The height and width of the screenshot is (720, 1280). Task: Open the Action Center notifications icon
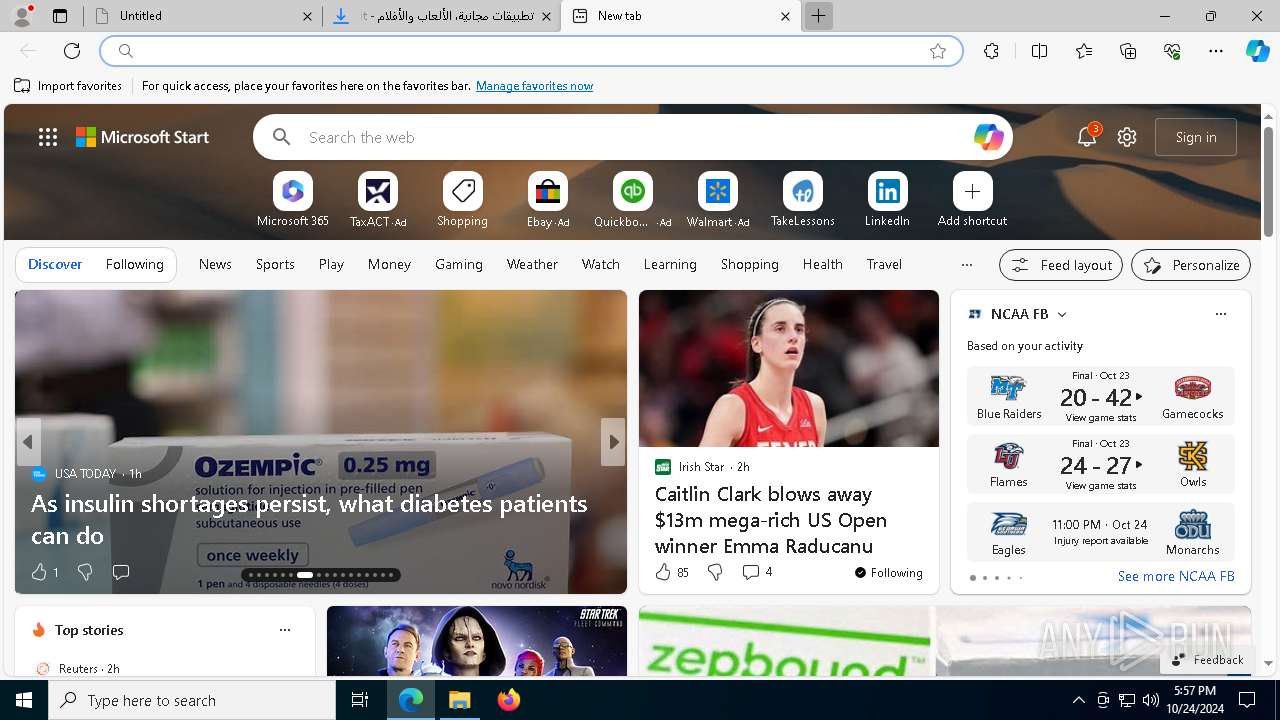[x=1247, y=700]
